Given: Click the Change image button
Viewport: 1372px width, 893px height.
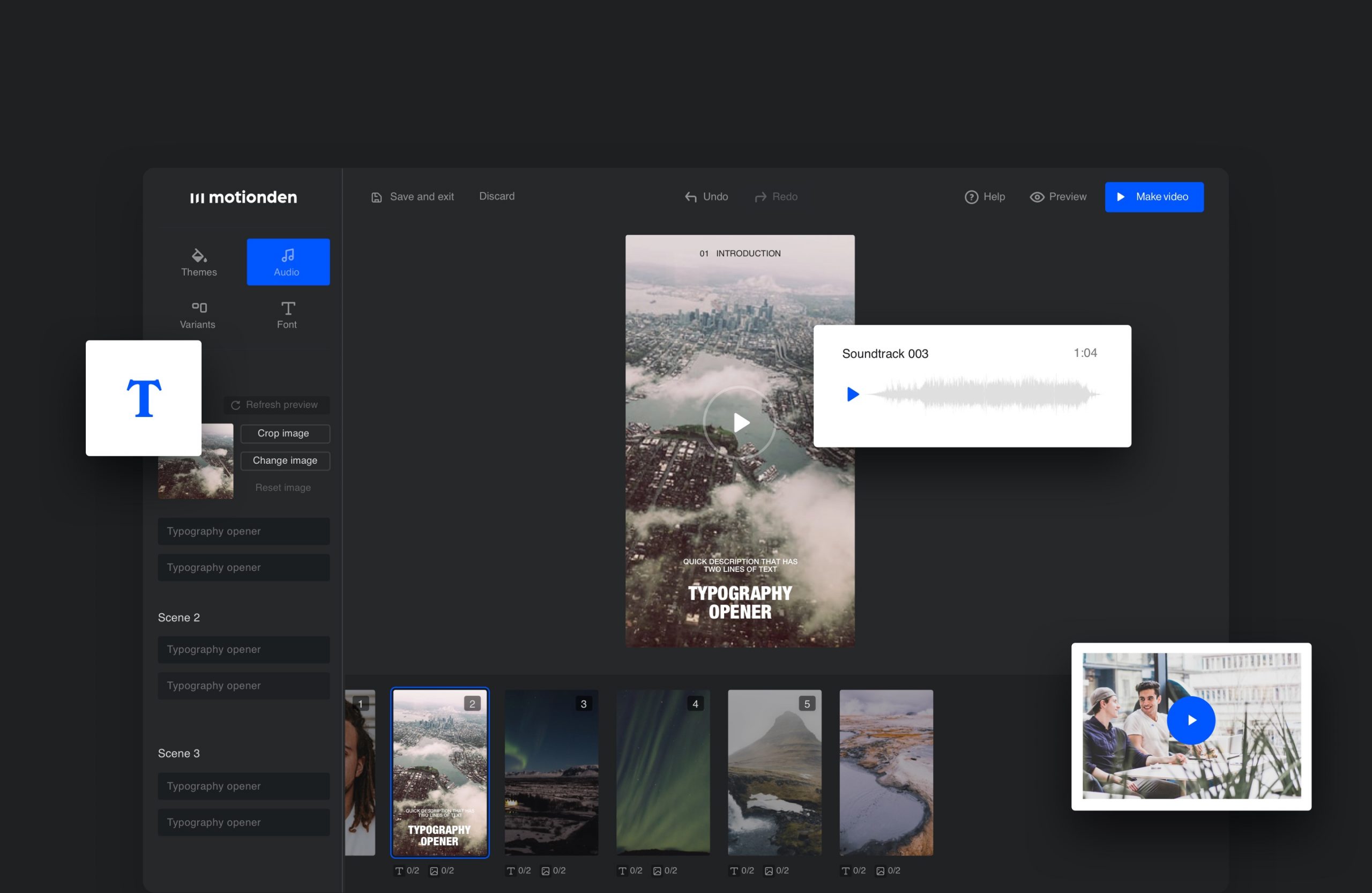Looking at the screenshot, I should [x=285, y=460].
